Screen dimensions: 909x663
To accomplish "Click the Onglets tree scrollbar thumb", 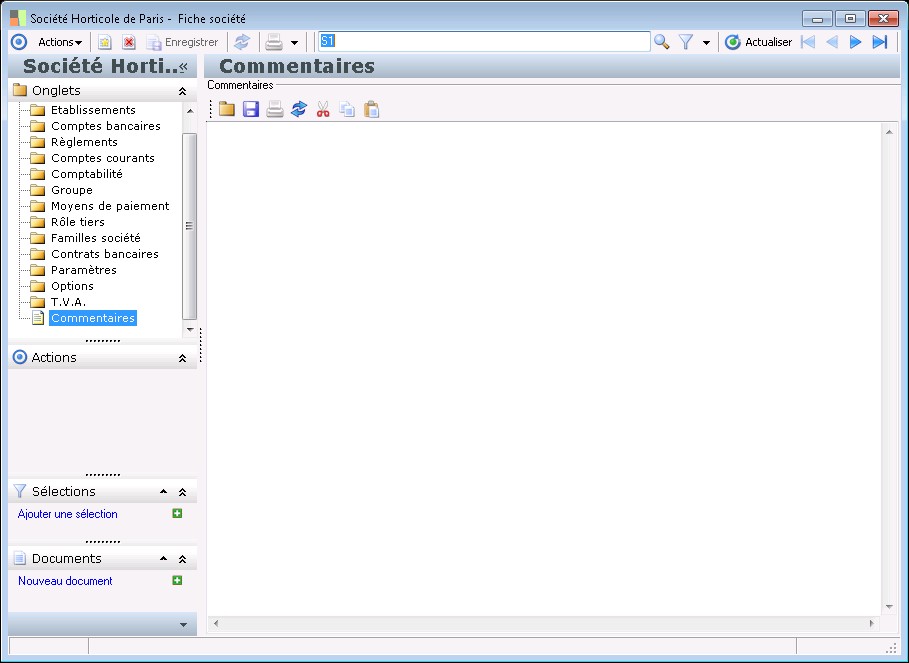I will pyautogui.click(x=190, y=226).
